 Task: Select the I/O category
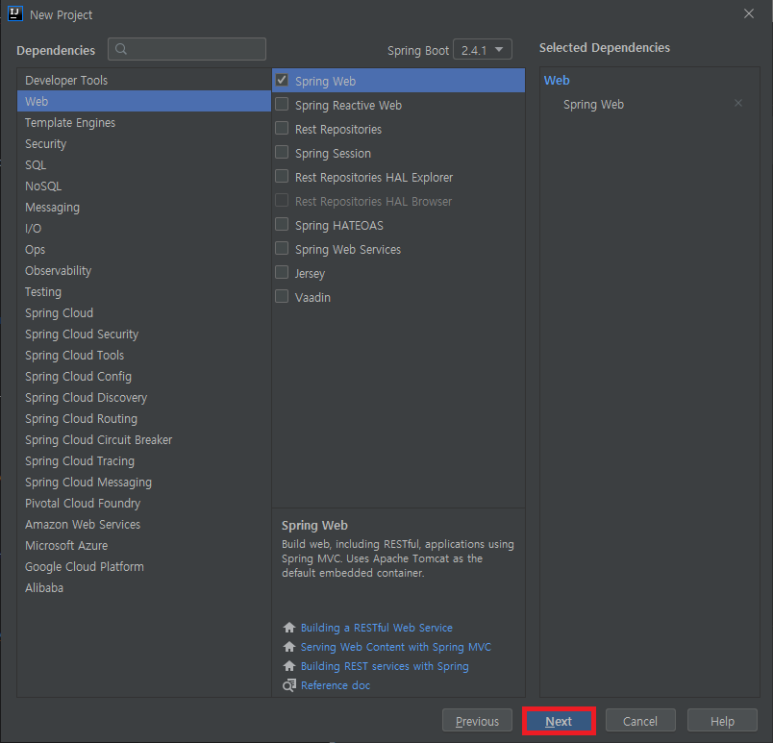[x=144, y=228]
